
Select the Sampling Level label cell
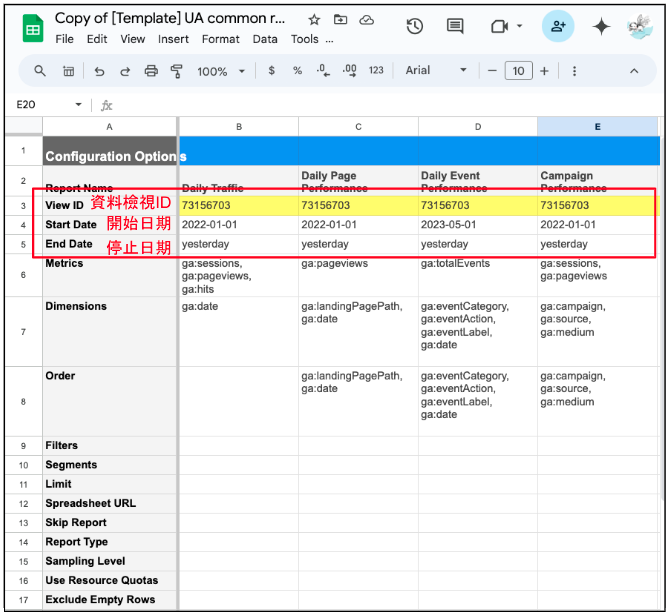click(x=109, y=561)
